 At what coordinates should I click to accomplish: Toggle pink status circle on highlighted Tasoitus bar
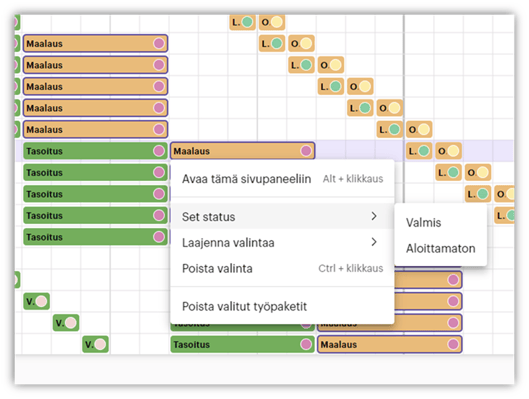159,151
